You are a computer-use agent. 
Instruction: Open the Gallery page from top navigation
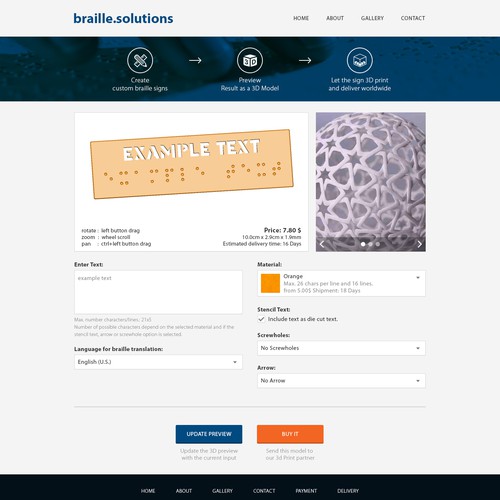tap(372, 18)
